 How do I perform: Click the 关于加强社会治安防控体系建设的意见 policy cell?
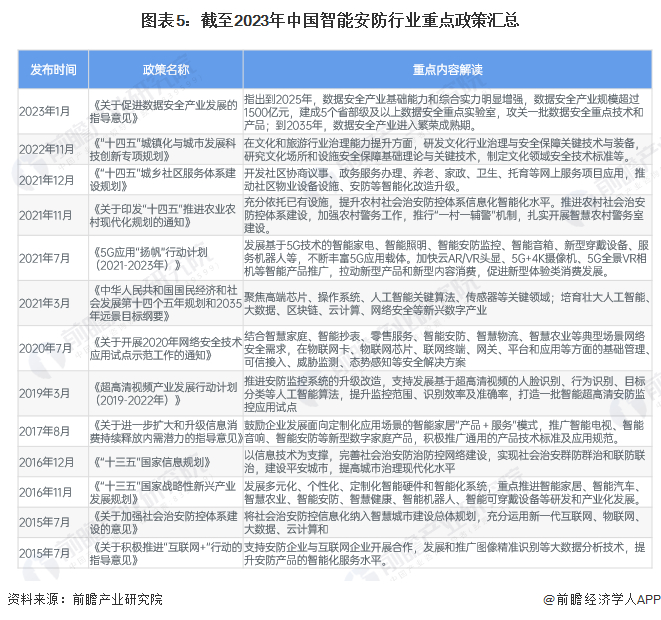166,522
